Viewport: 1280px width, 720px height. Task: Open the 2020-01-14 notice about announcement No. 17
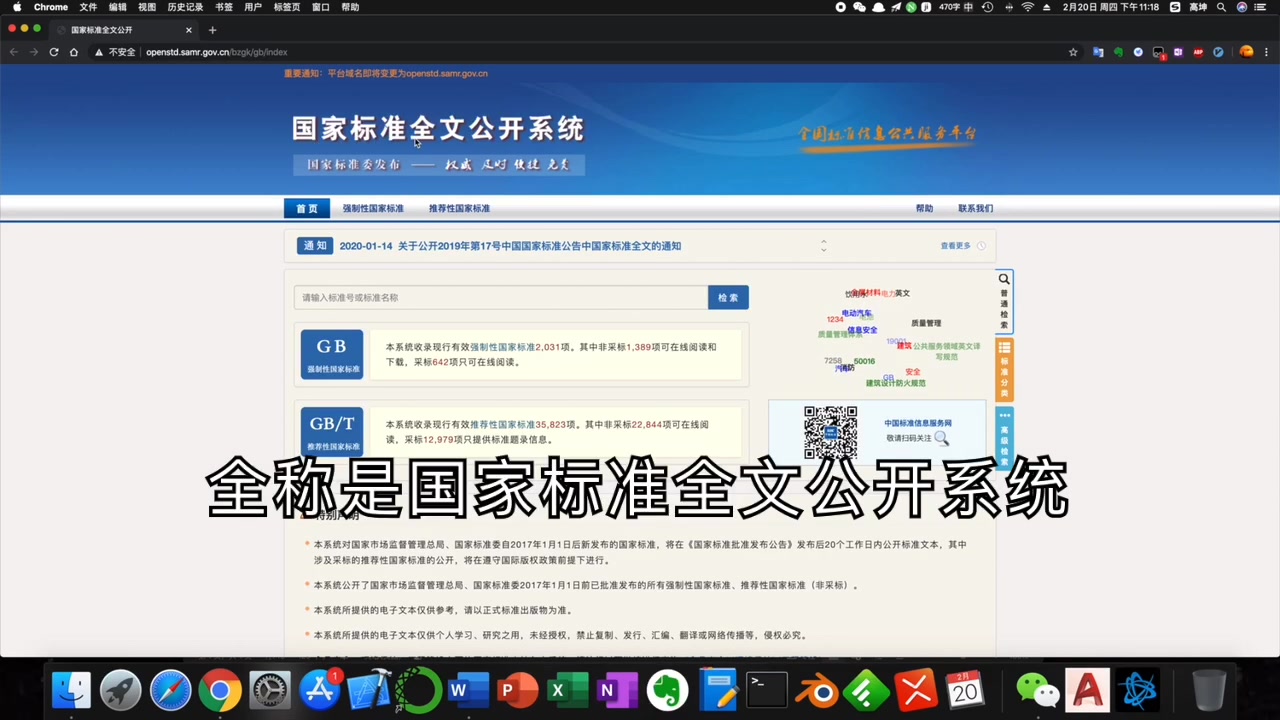(x=510, y=246)
